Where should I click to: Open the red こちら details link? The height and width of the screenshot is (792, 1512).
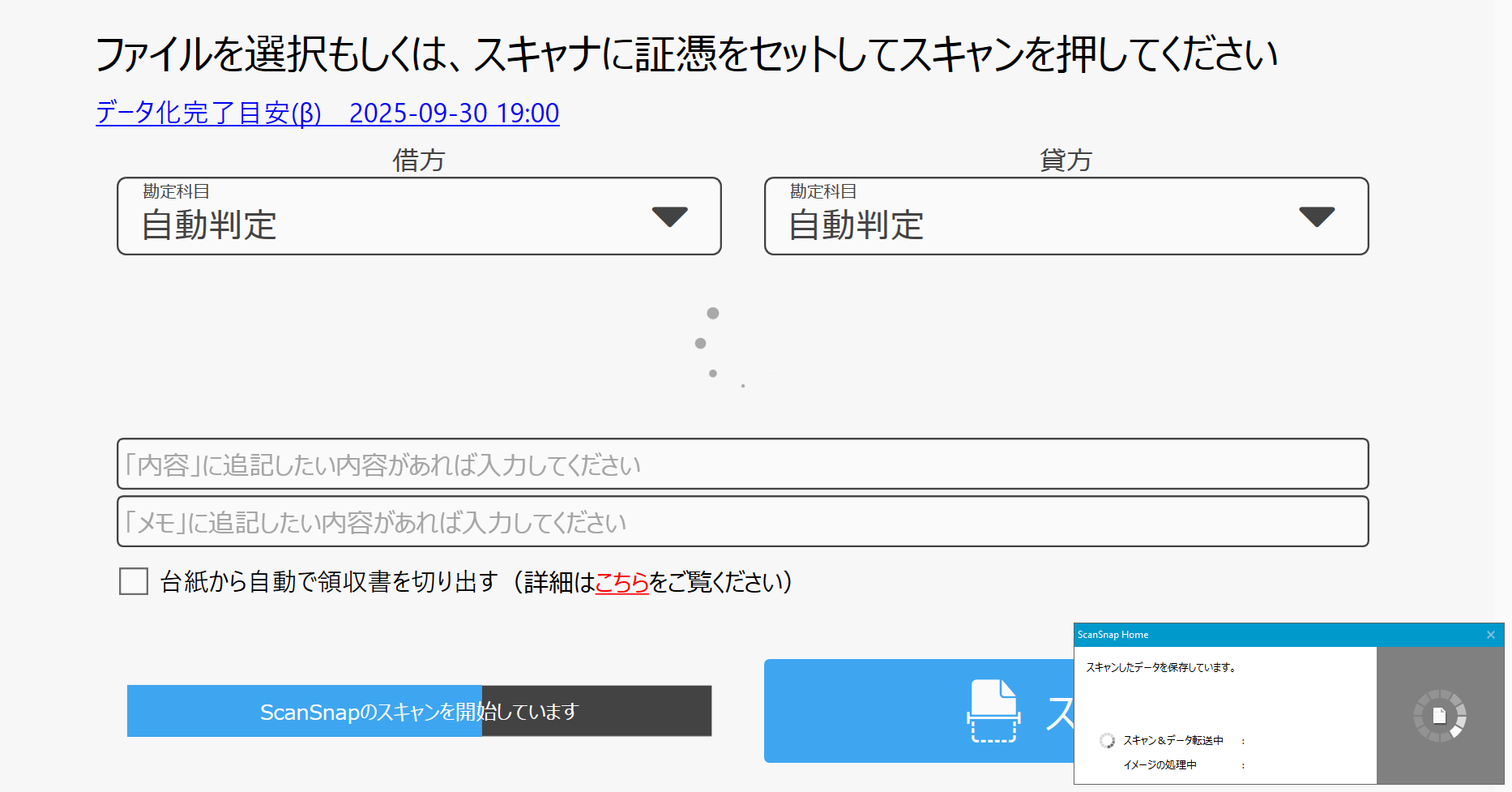pyautogui.click(x=621, y=582)
